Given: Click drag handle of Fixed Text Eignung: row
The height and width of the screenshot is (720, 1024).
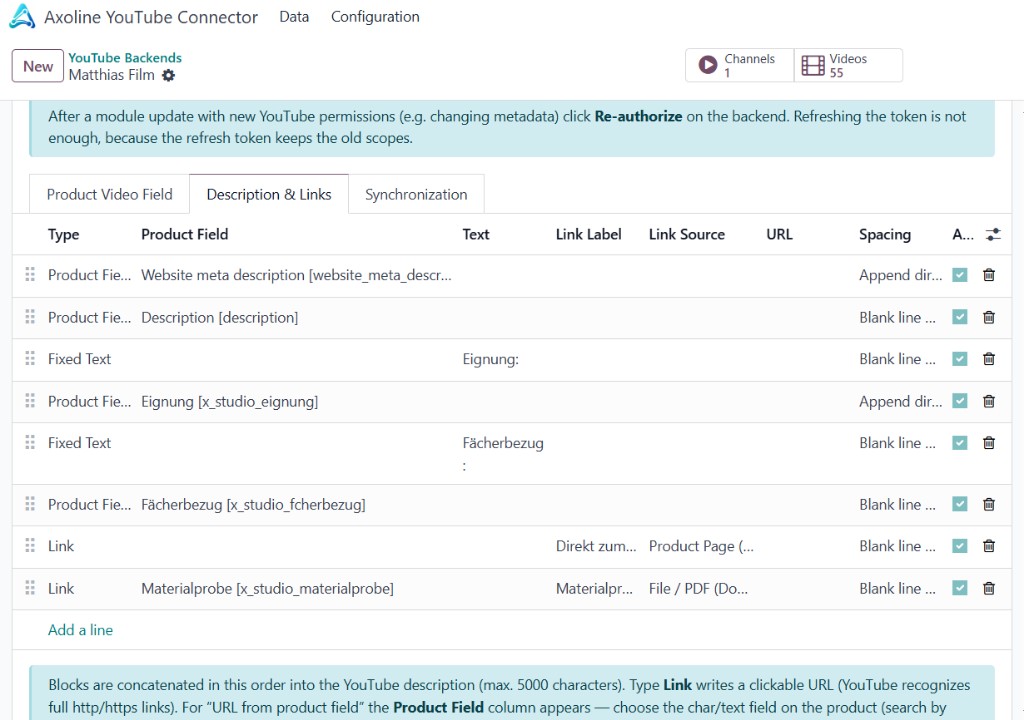Looking at the screenshot, I should tap(30, 358).
